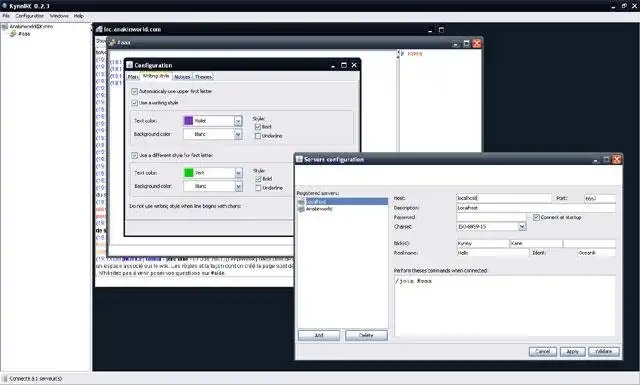Click the KynnIRC application icon in the title bar

(x=4, y=6)
